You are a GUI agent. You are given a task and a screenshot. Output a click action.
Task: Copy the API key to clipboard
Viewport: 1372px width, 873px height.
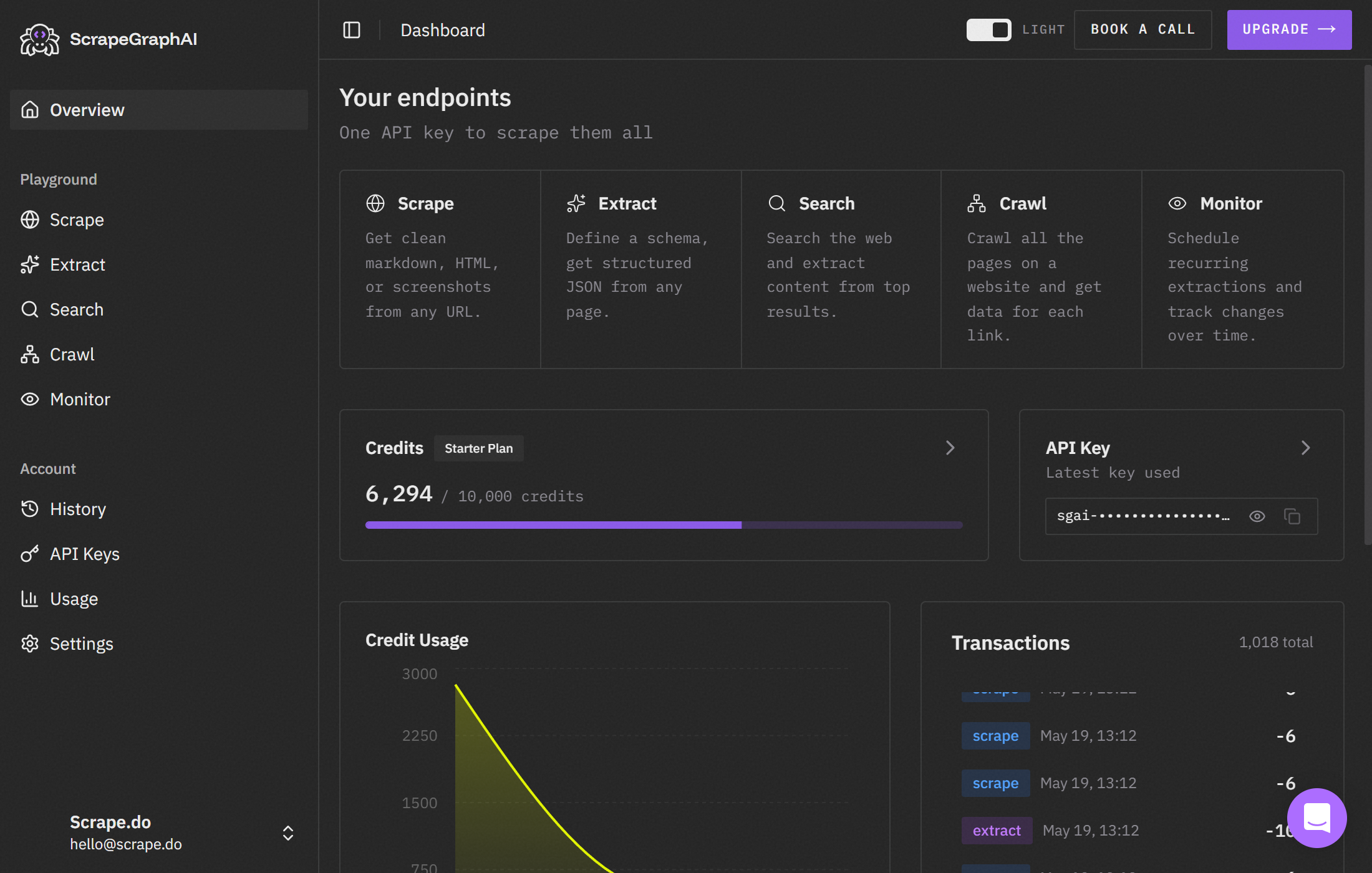[1292, 516]
